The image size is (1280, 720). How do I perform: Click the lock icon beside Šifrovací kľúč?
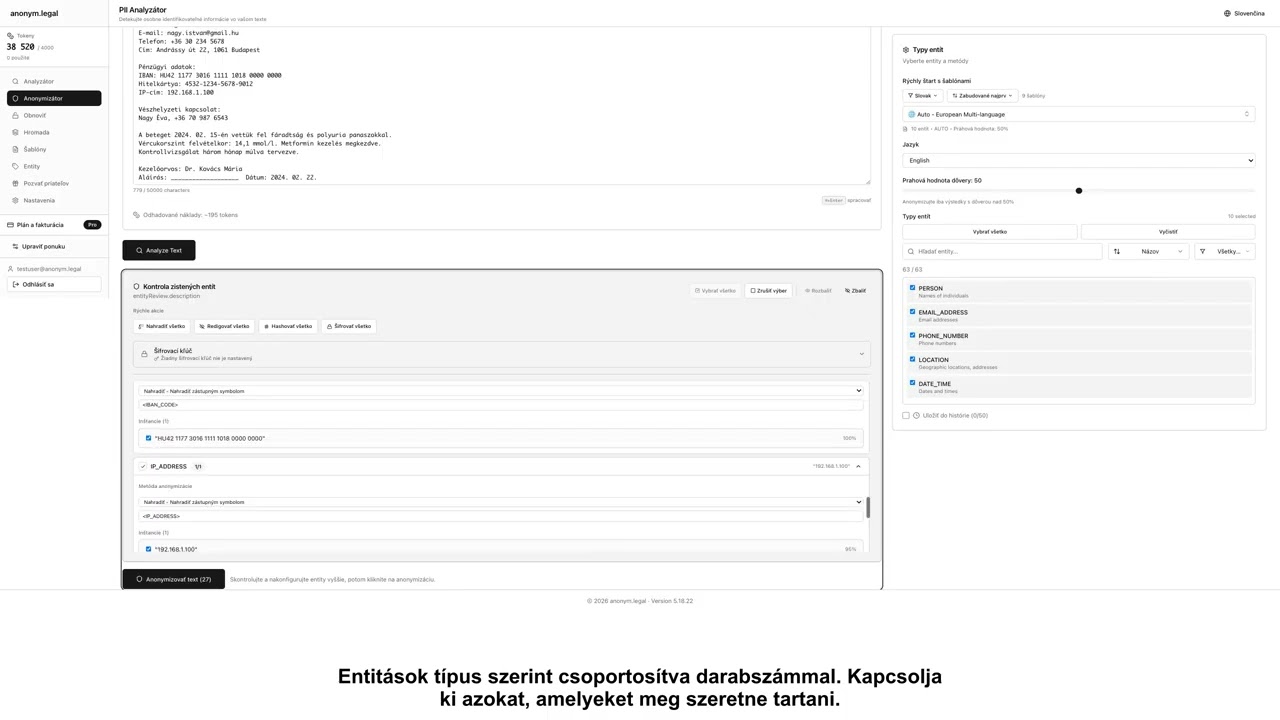click(144, 354)
